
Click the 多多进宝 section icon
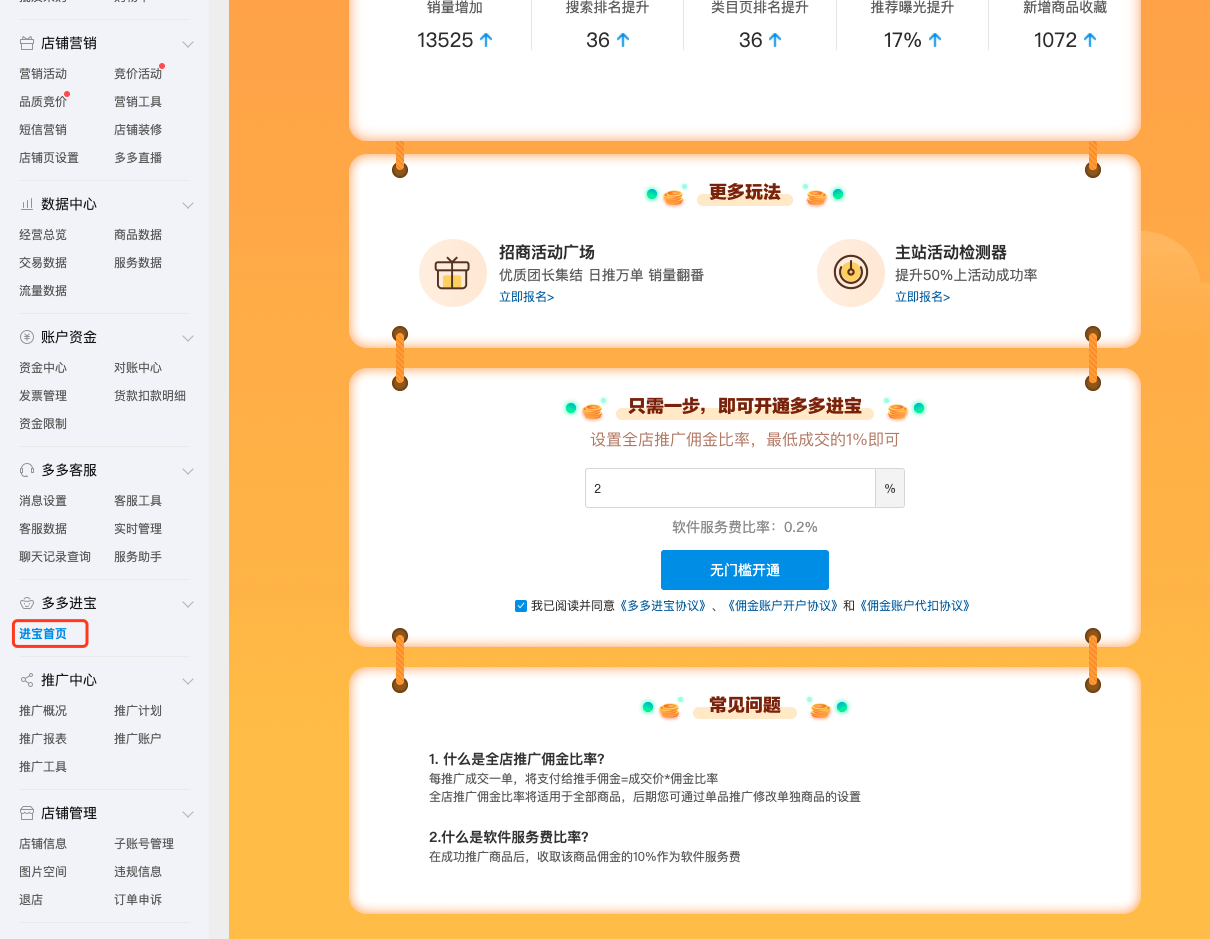(27, 603)
